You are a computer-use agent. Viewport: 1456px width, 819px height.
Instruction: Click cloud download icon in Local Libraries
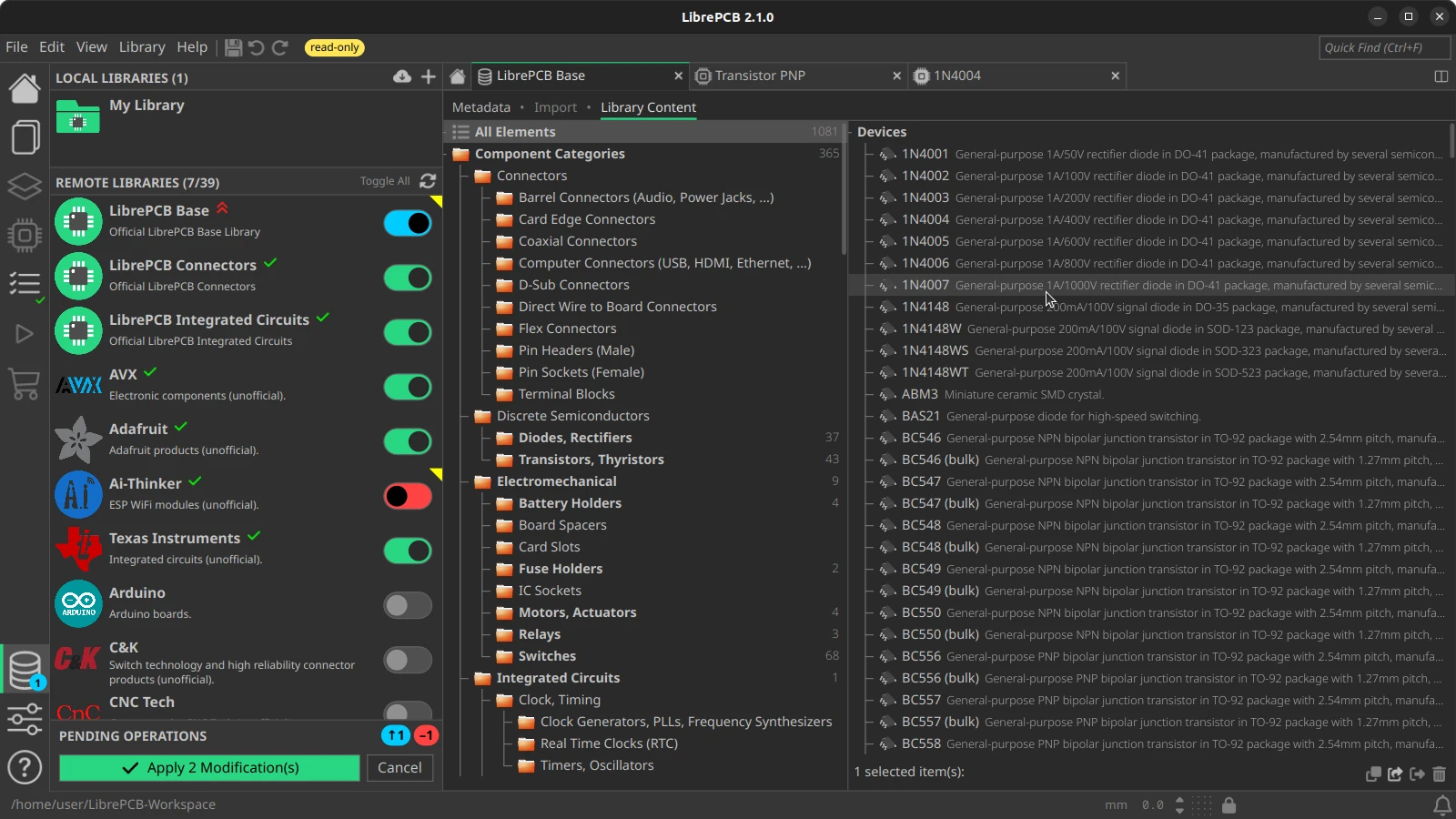point(401,76)
